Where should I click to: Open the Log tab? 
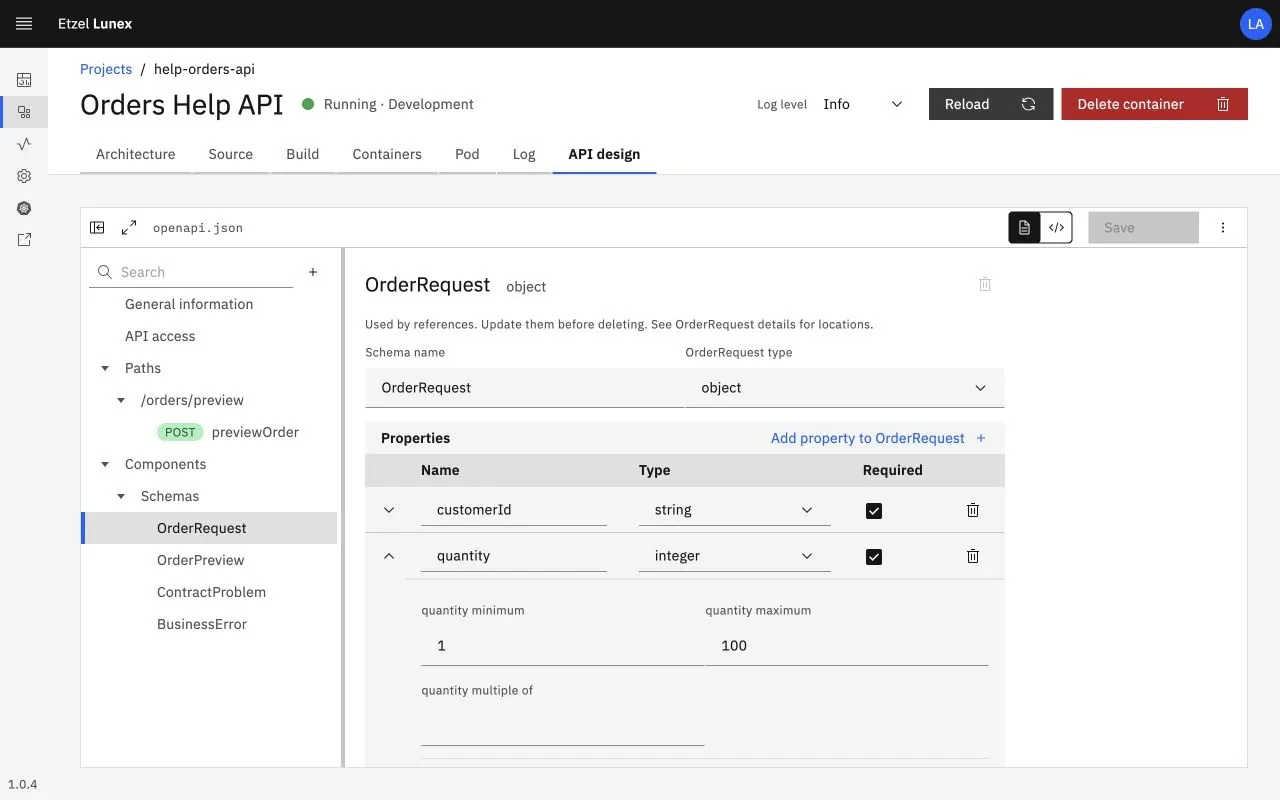[x=524, y=154]
